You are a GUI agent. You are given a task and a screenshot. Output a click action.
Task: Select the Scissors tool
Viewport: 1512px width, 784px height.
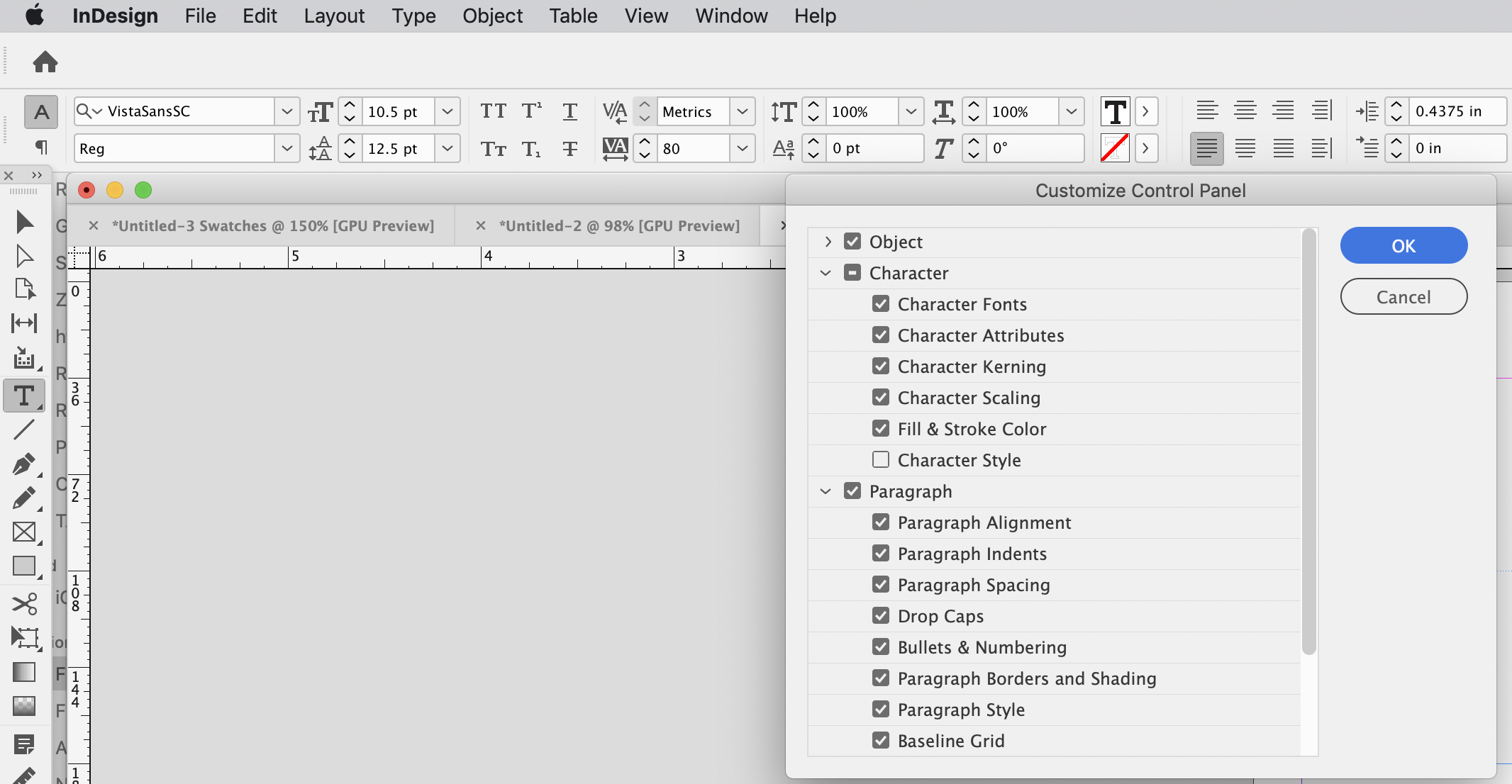pyautogui.click(x=24, y=603)
